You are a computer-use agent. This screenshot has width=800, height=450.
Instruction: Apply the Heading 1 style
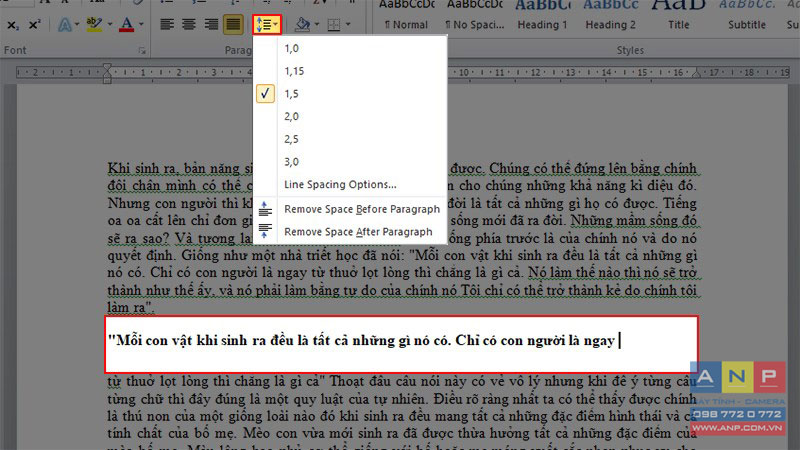pyautogui.click(x=542, y=15)
